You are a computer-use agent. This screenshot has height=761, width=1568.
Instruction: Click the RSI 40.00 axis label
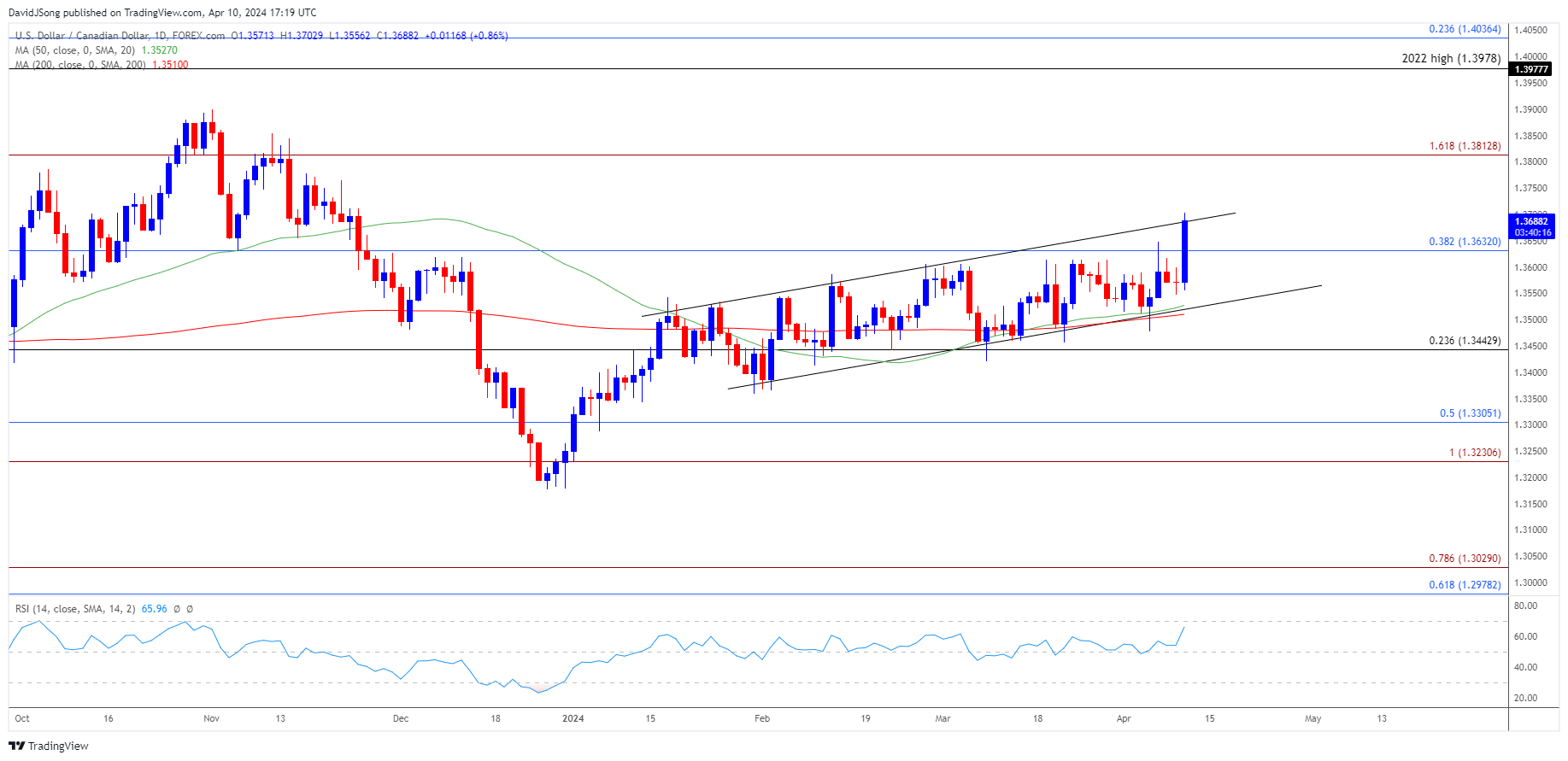1525,667
